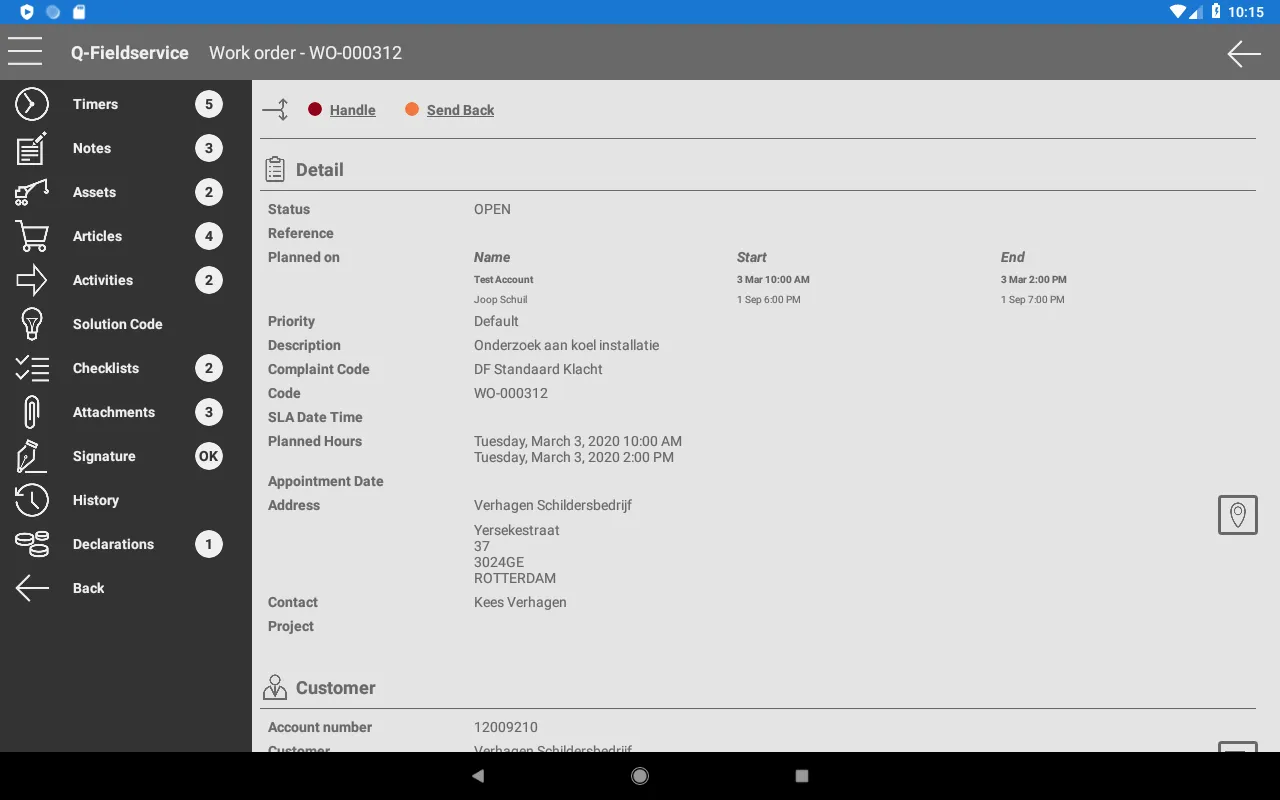
Task: Select Back in the sidebar
Action: click(x=126, y=588)
